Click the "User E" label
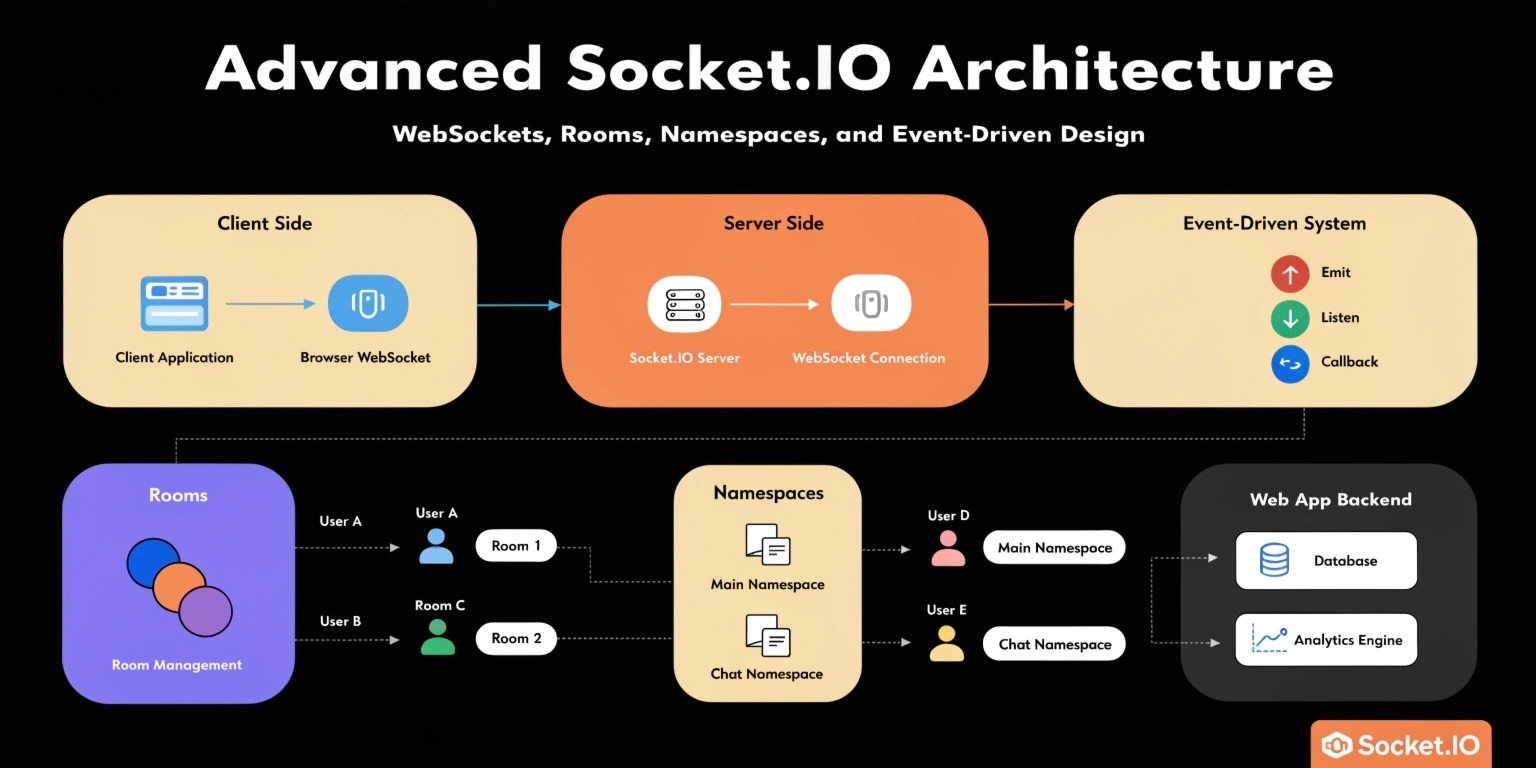Viewport: 1536px width, 768px height. coord(947,610)
